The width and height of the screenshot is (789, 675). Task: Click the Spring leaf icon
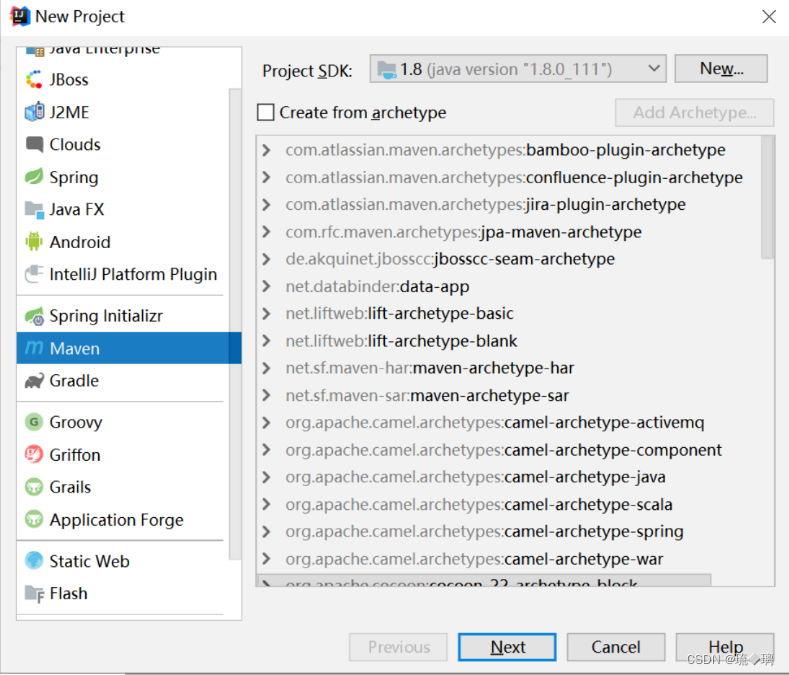point(34,177)
